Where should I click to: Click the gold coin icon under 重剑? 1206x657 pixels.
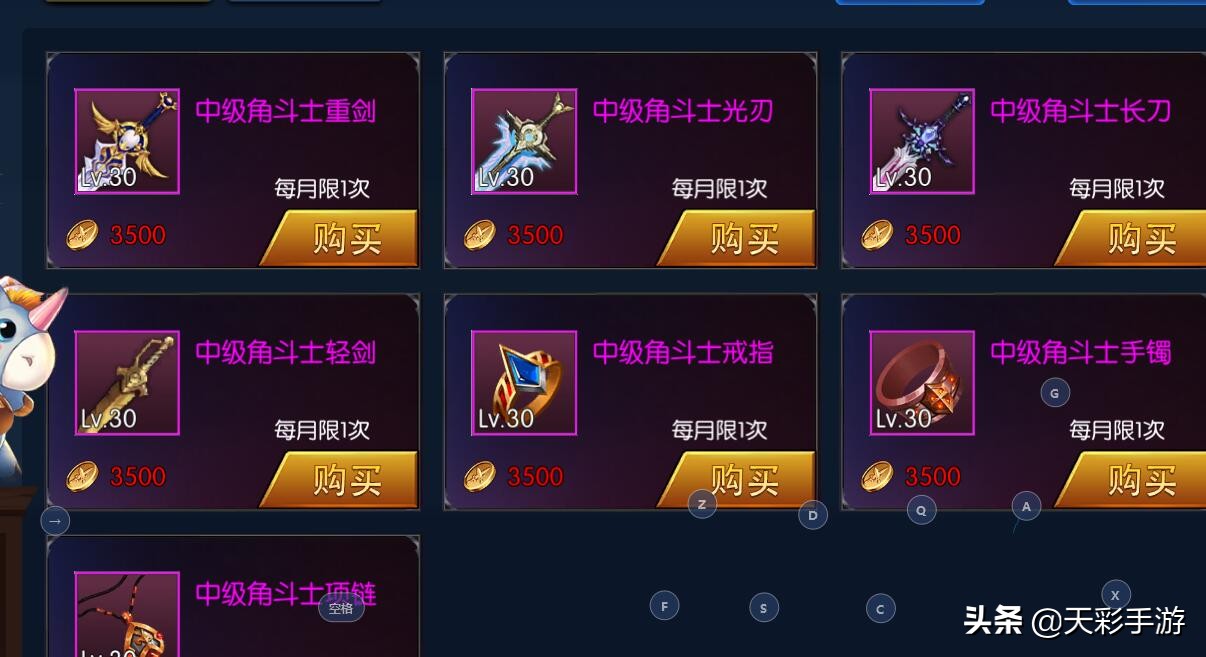click(x=82, y=236)
